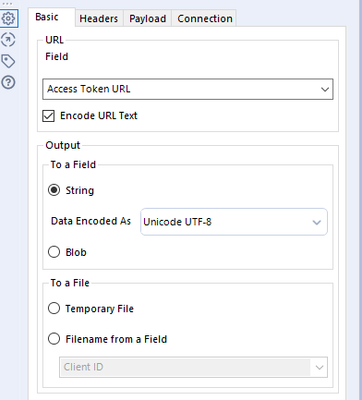Viewport: 362px width, 400px height.
Task: Select the String radio button
Action: tap(54, 190)
